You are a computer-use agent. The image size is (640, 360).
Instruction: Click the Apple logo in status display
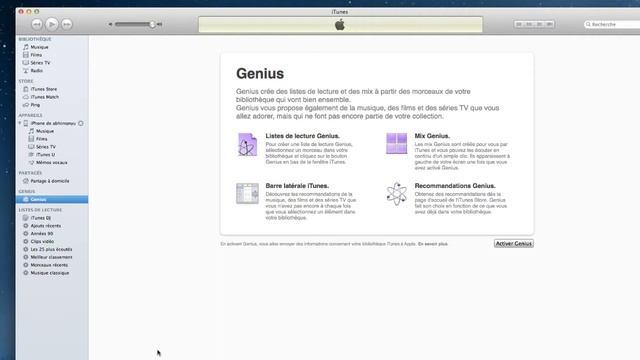tap(340, 25)
